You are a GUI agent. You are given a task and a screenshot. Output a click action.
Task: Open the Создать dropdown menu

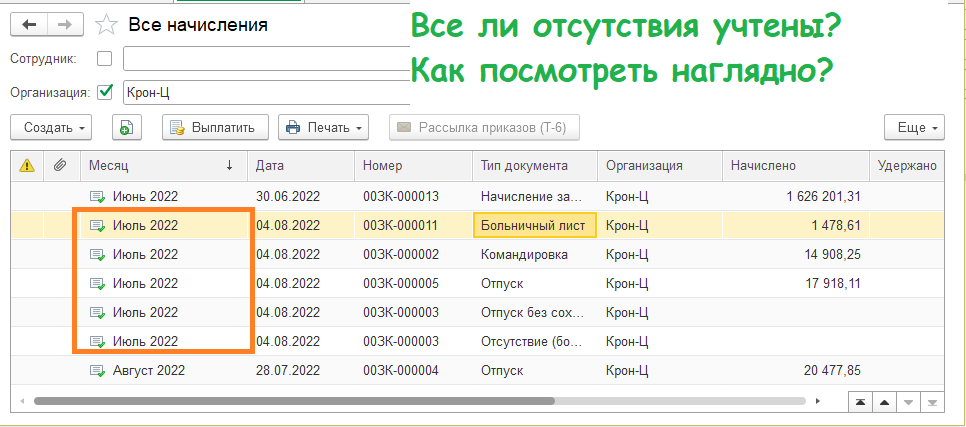51,128
